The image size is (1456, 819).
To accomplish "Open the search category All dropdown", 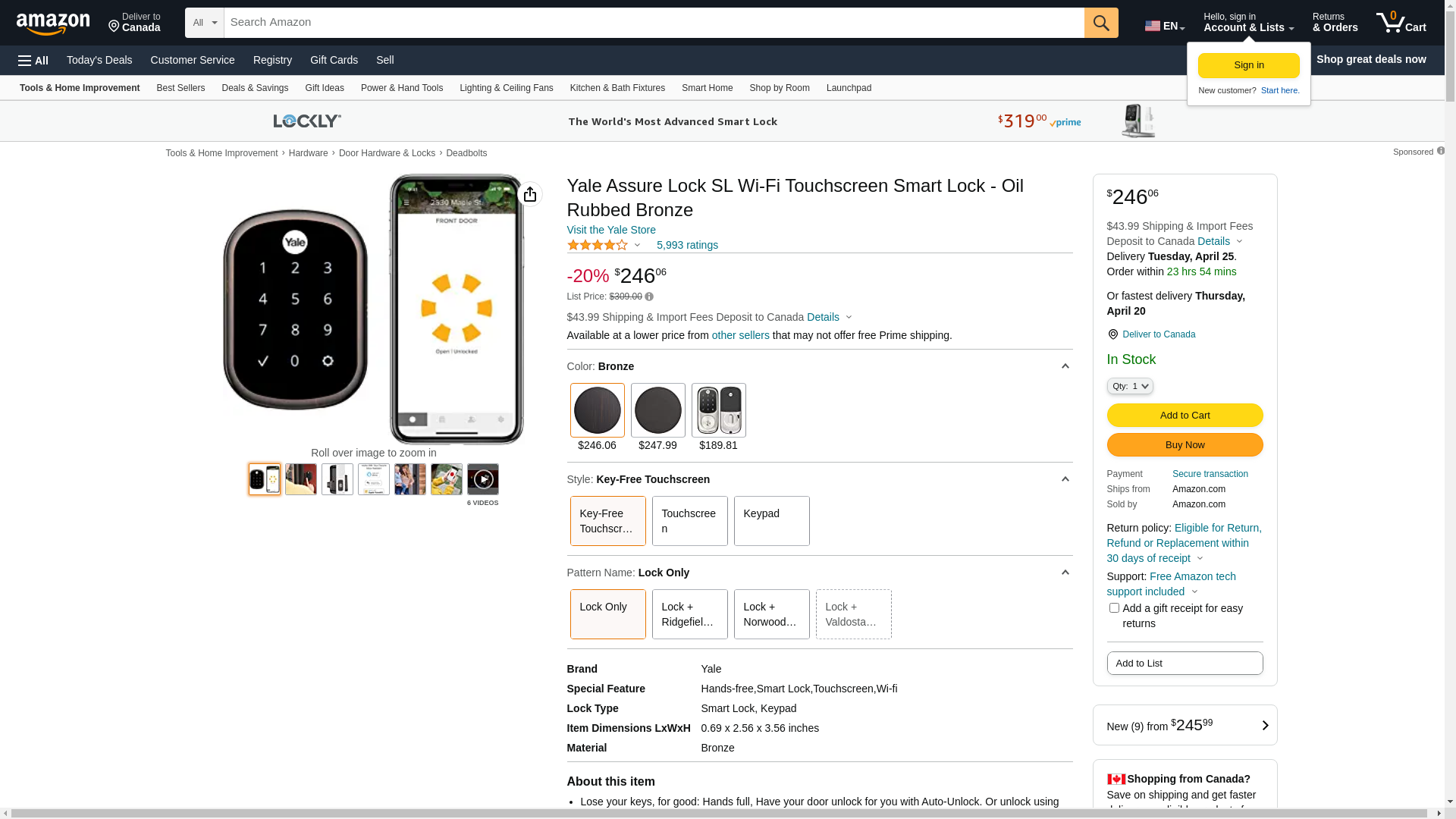I will [x=204, y=23].
